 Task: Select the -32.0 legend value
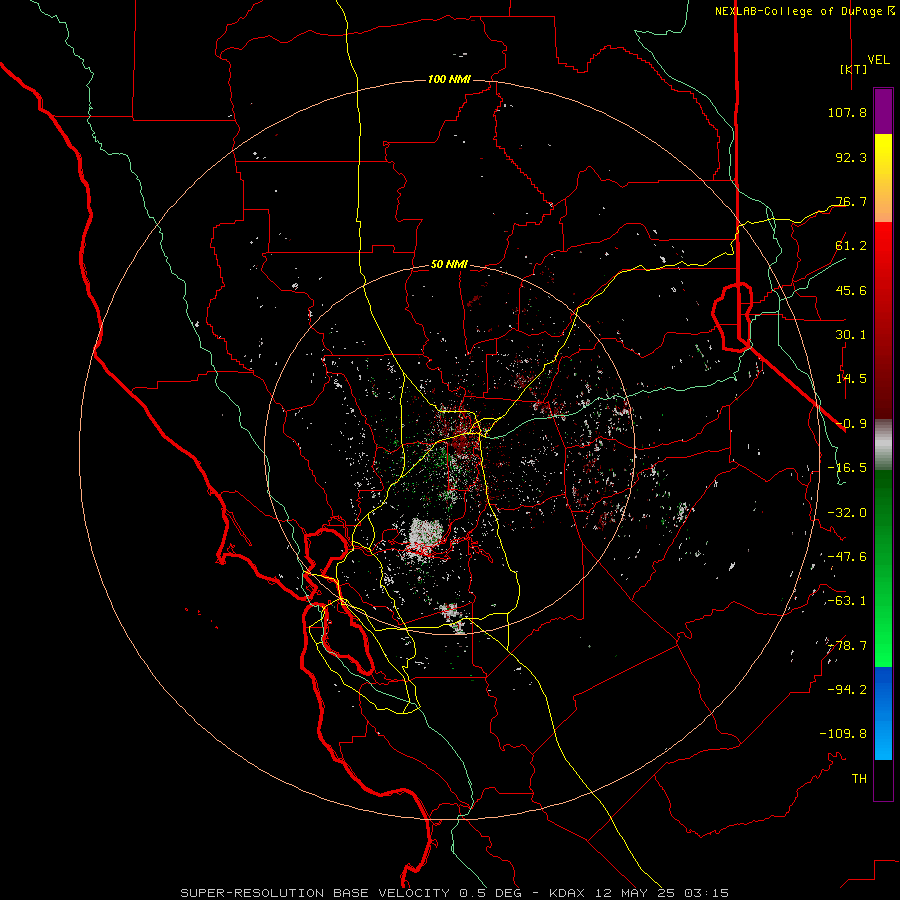tap(847, 513)
